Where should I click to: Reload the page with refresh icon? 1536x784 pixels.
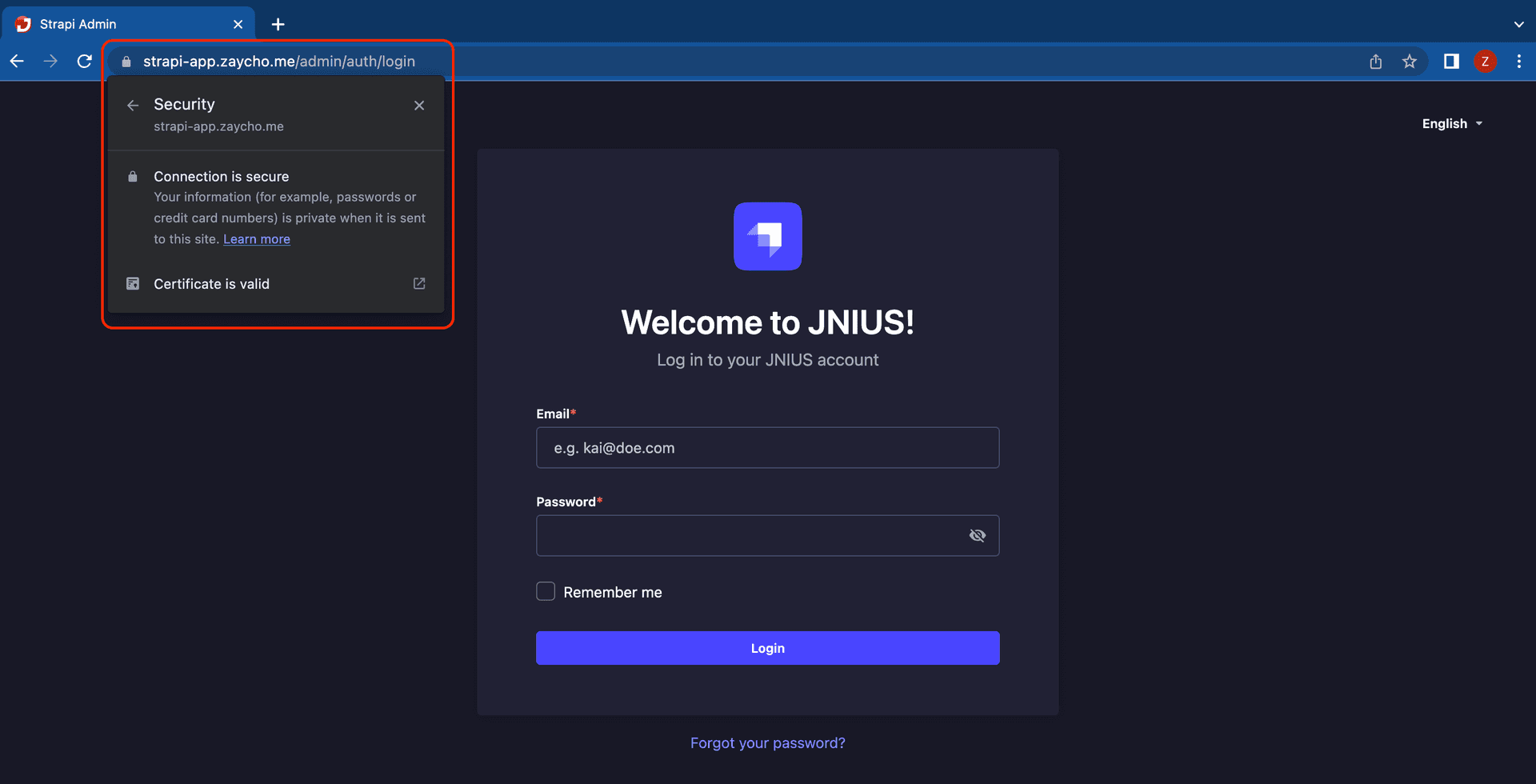[84, 62]
